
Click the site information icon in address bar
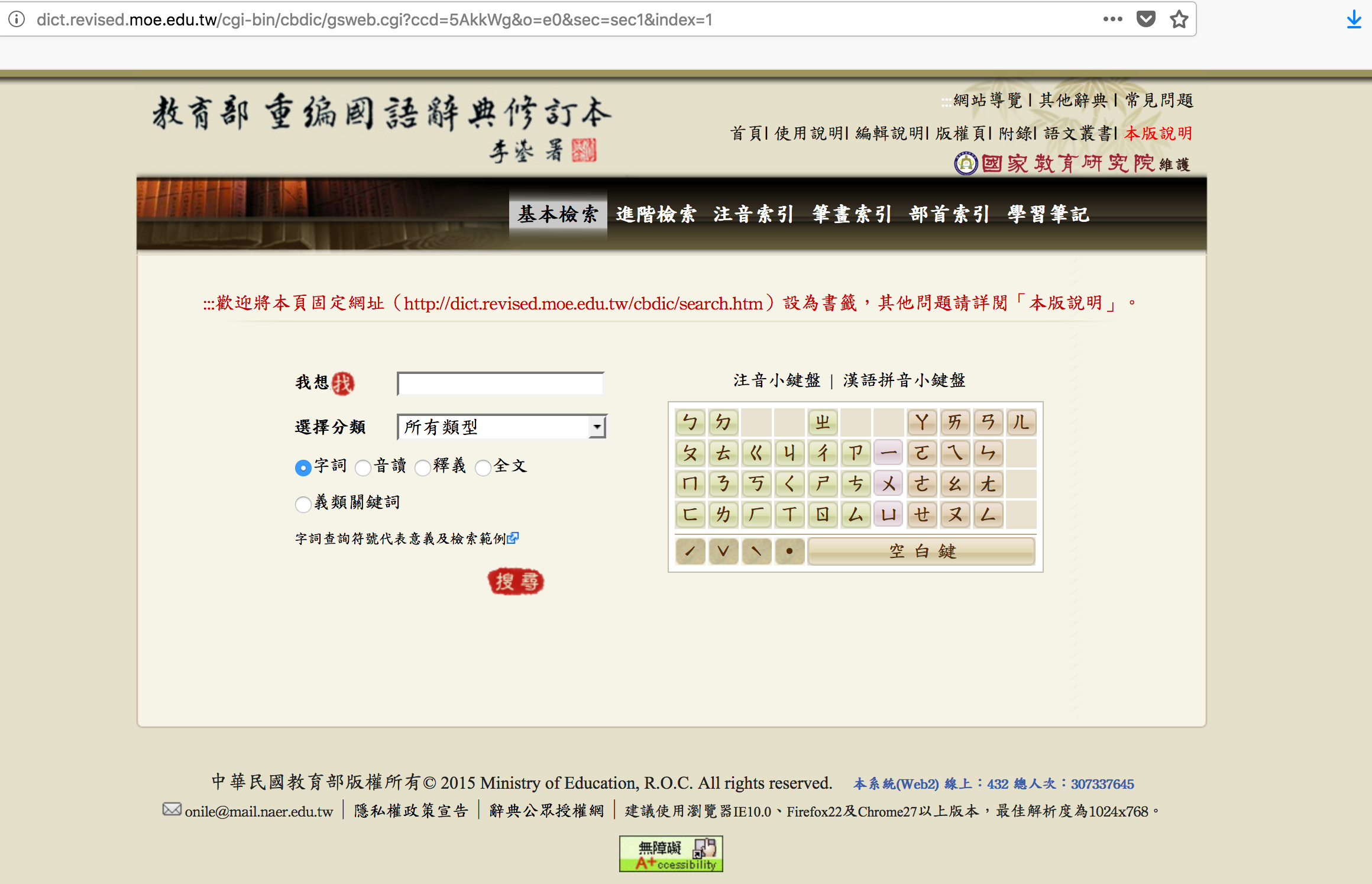click(17, 20)
